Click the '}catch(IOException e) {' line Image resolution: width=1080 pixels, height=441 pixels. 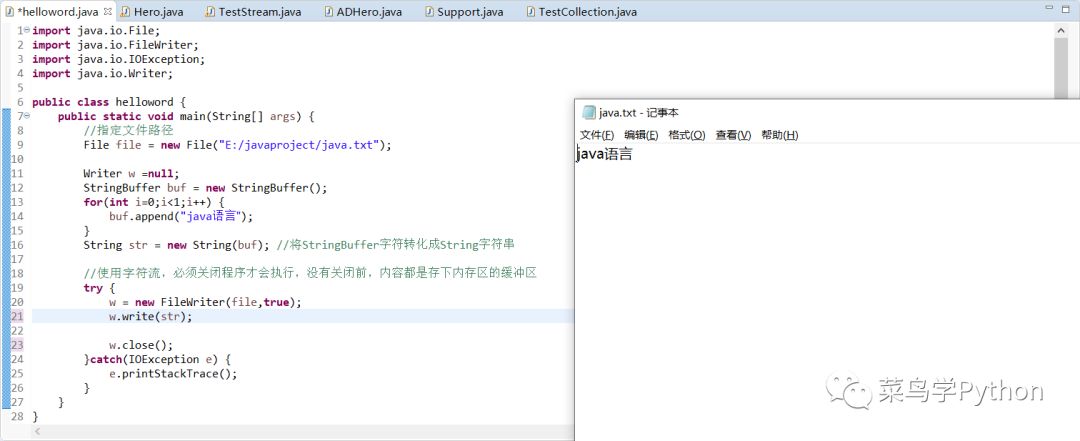tap(158, 359)
